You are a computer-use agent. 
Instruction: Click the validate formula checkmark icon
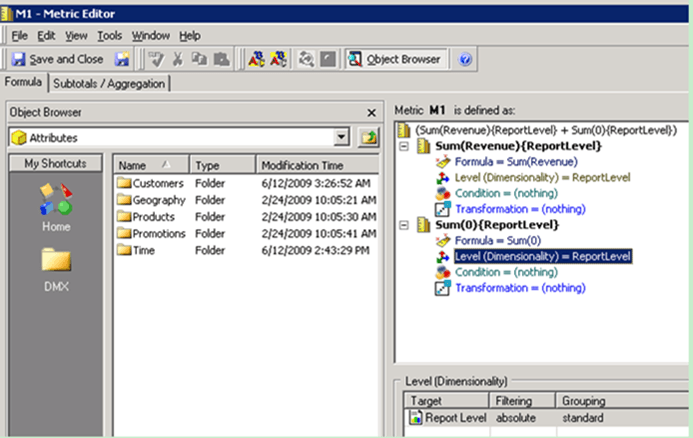pyautogui.click(x=156, y=59)
